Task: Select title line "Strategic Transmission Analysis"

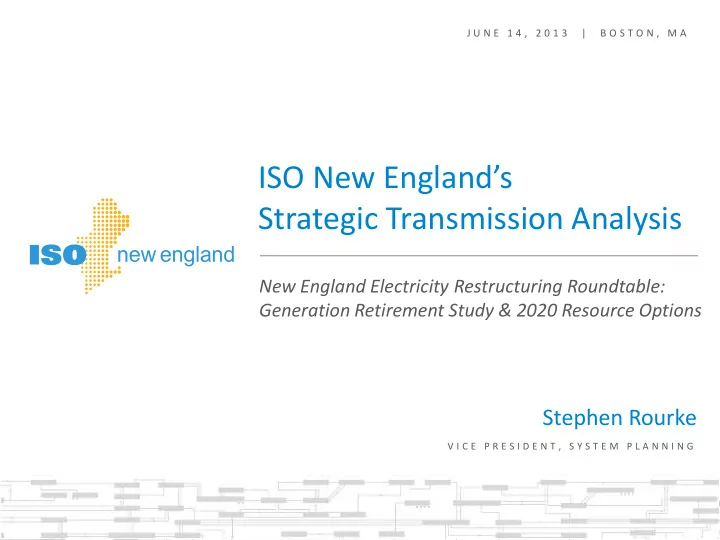Action: tap(470, 219)
